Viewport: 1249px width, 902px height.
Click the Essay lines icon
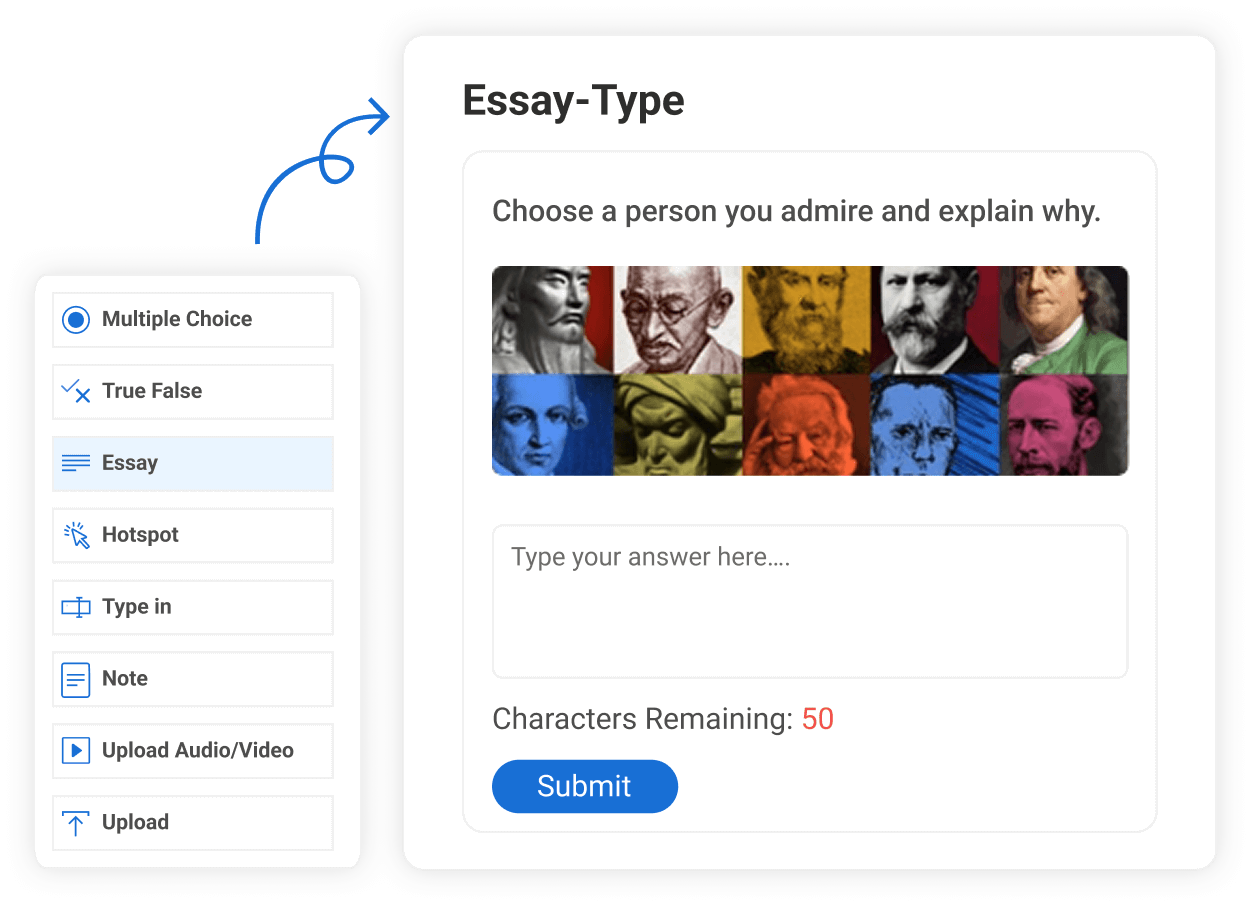[x=76, y=463]
